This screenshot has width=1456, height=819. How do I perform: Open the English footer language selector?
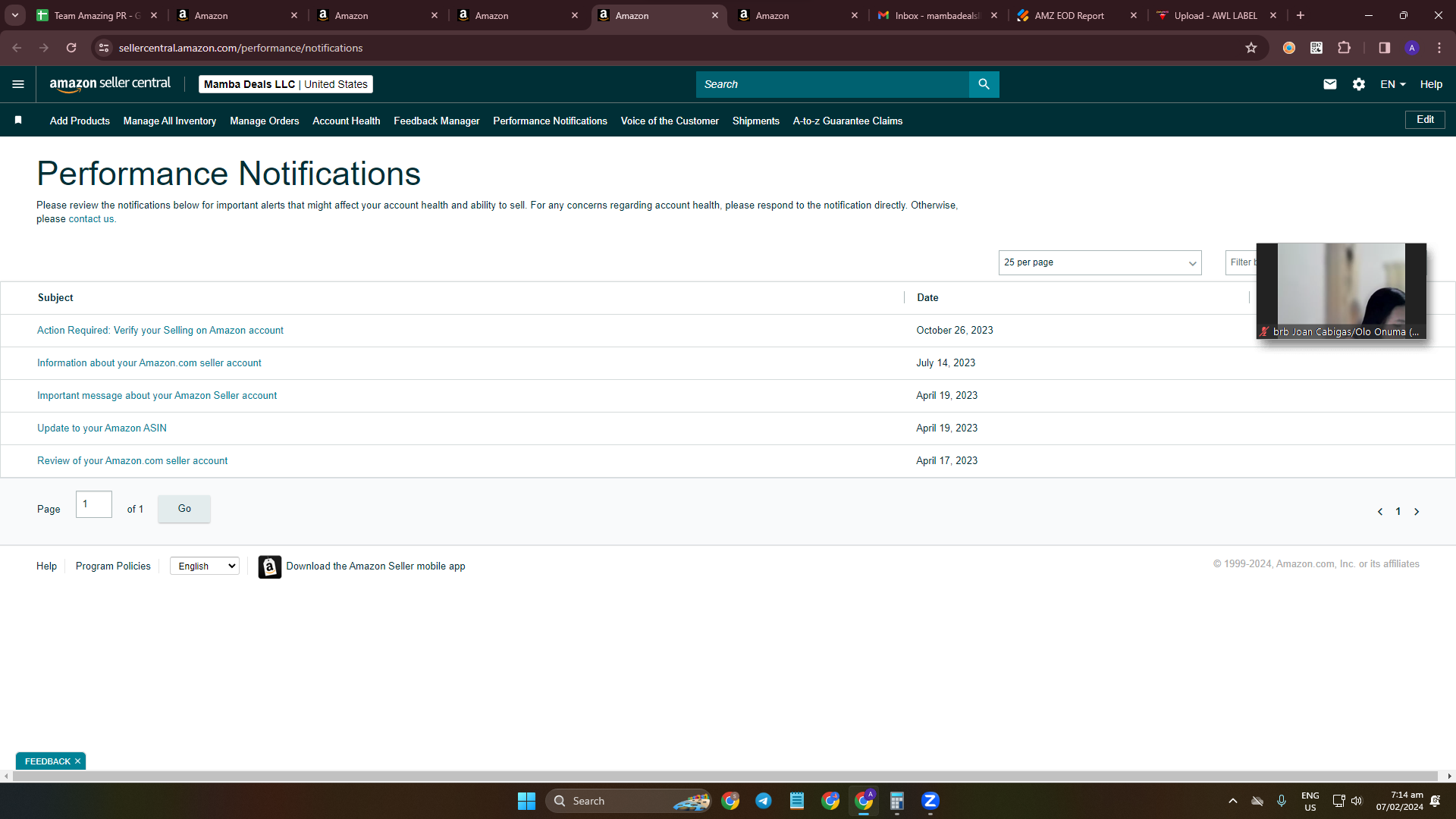click(205, 566)
